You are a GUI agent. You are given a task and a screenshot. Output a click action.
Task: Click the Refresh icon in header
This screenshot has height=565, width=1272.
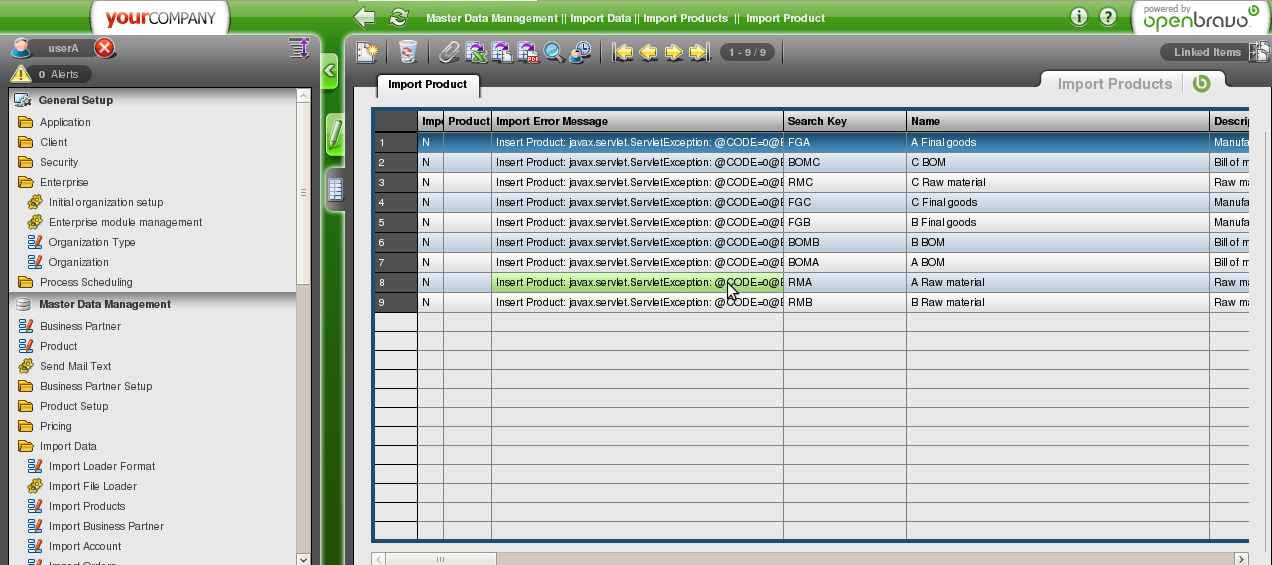[x=399, y=17]
